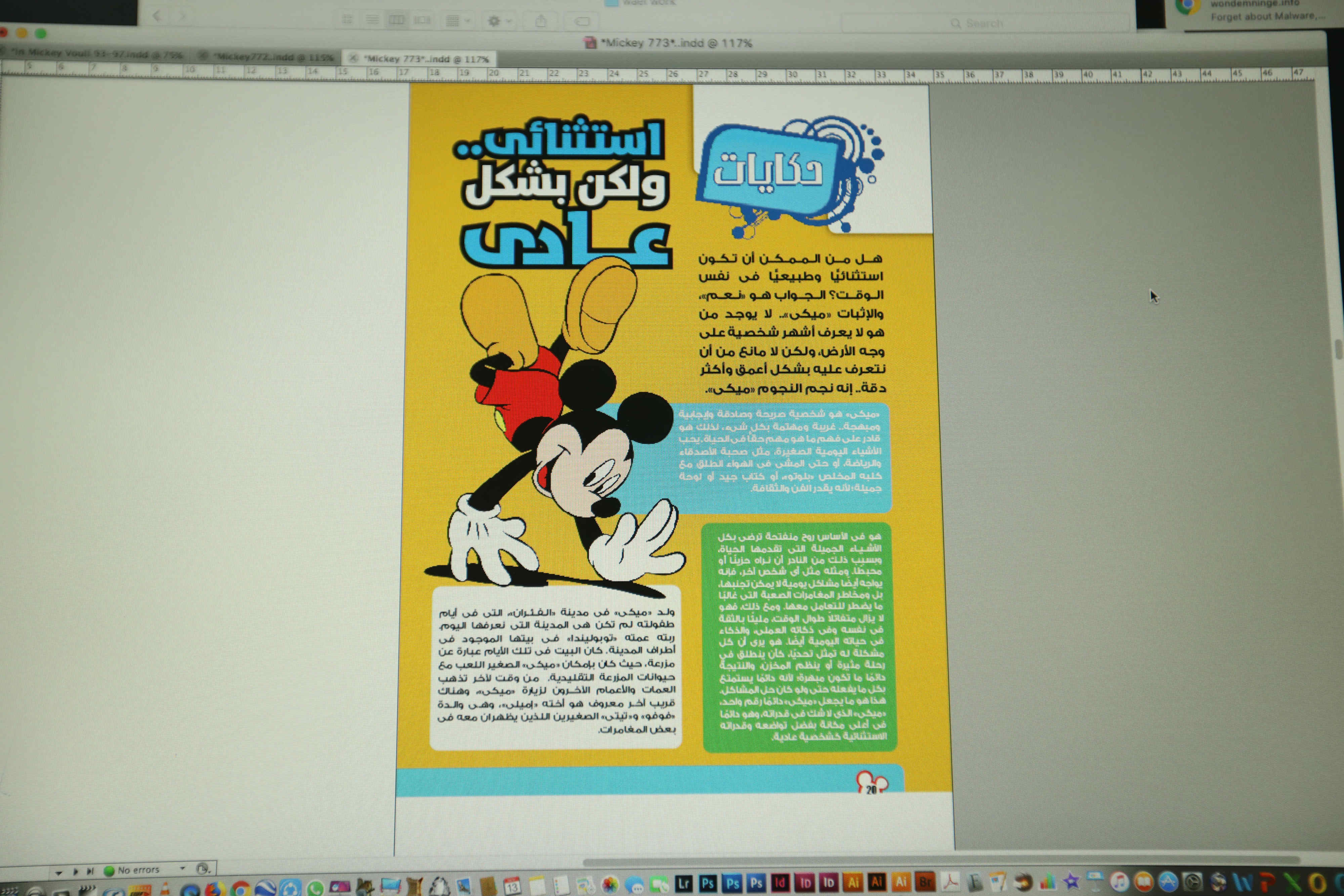The width and height of the screenshot is (1344, 896).
Task: Jump to last page arrow
Action: point(90,871)
